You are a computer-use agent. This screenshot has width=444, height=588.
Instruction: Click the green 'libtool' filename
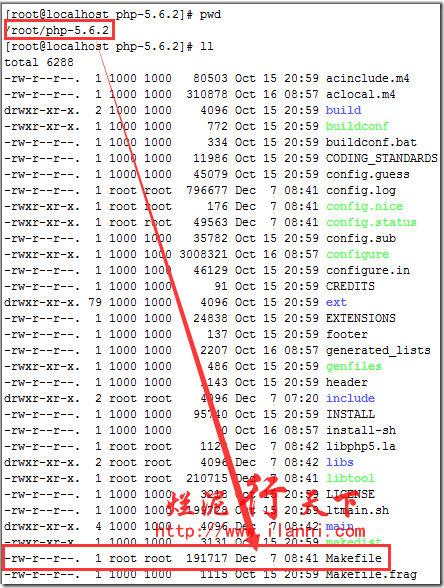(350, 478)
